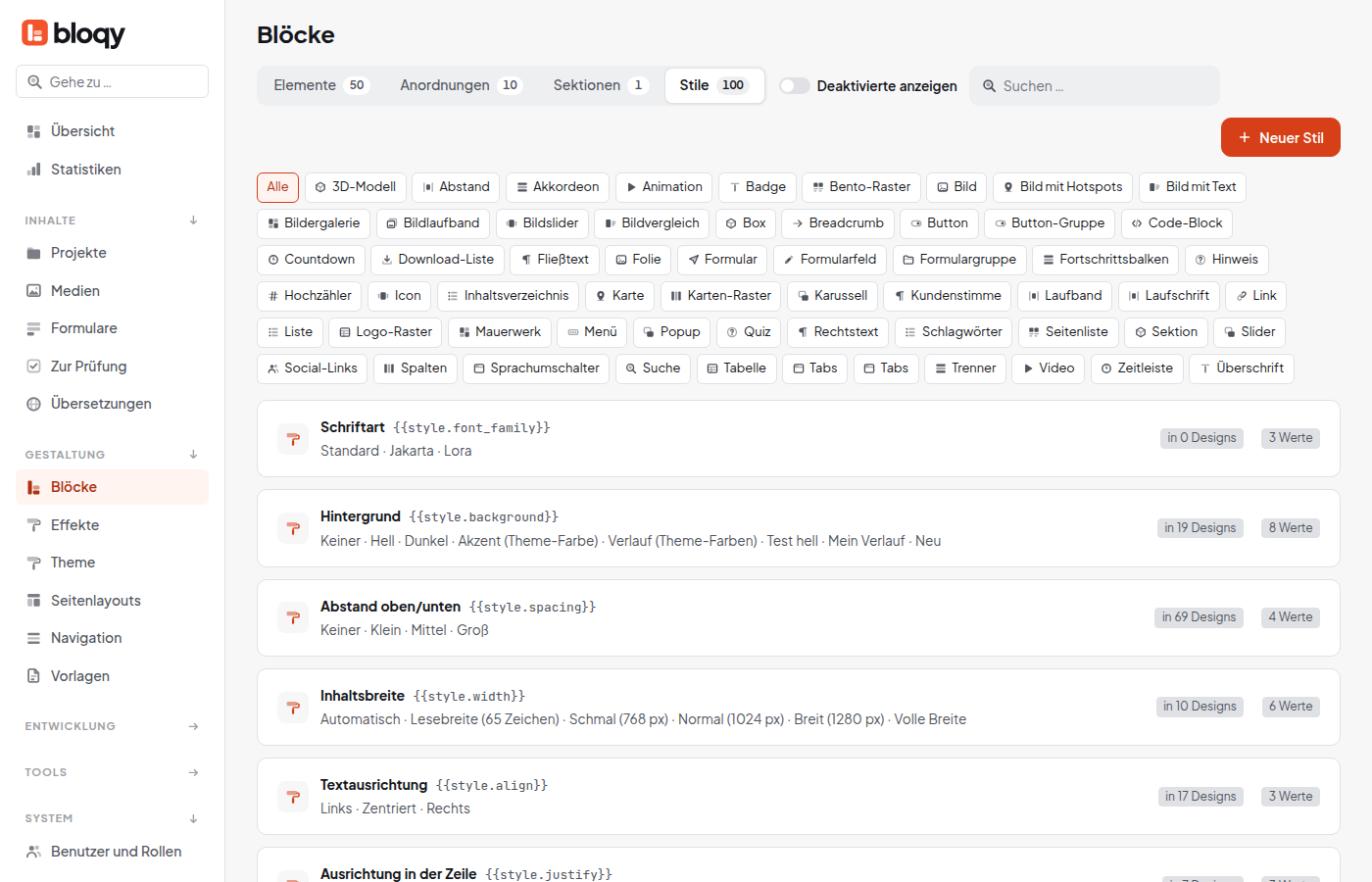This screenshot has width=1372, height=882.
Task: Toggle Deaktivierte anzeigen switch
Action: [x=795, y=86]
